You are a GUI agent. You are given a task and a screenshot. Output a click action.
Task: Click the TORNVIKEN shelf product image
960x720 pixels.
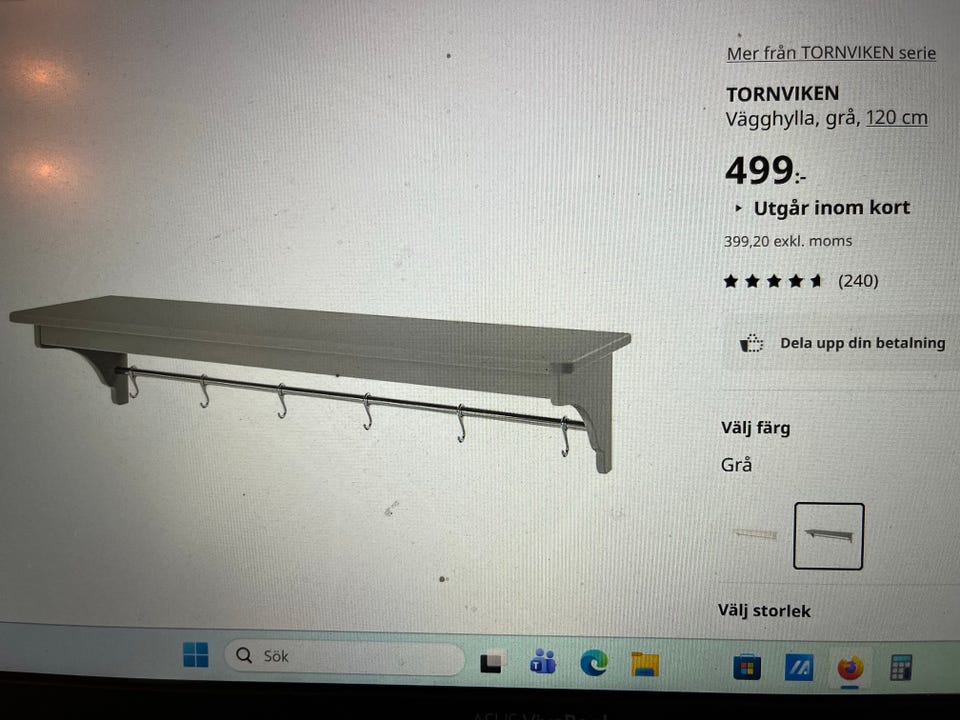(x=320, y=383)
